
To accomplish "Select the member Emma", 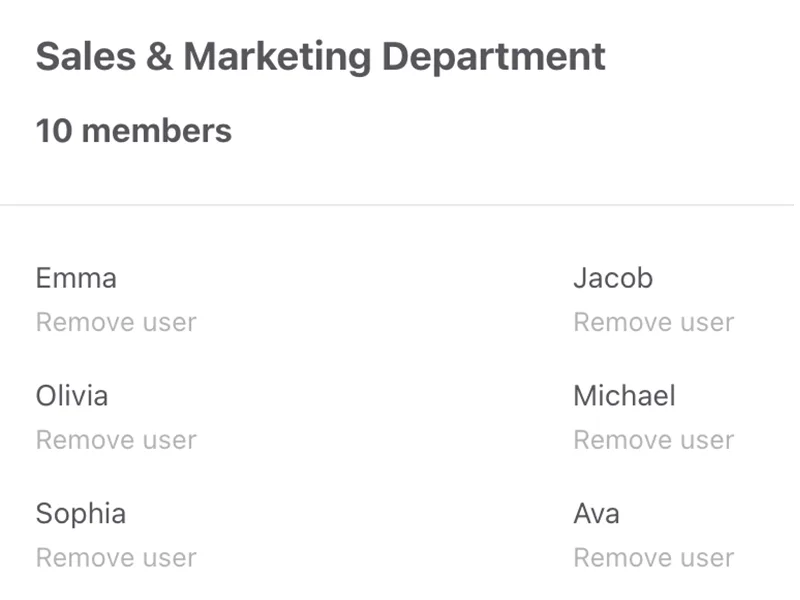I will click(76, 278).
